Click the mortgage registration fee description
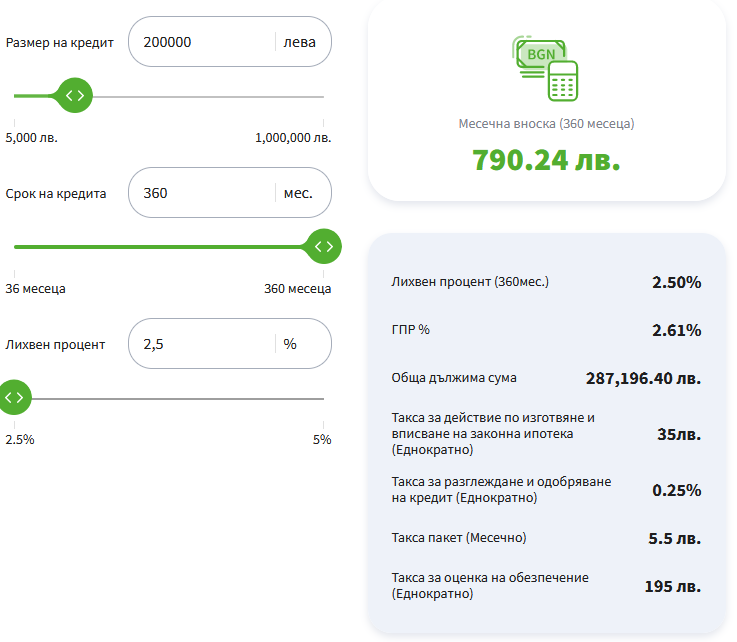 pos(493,433)
